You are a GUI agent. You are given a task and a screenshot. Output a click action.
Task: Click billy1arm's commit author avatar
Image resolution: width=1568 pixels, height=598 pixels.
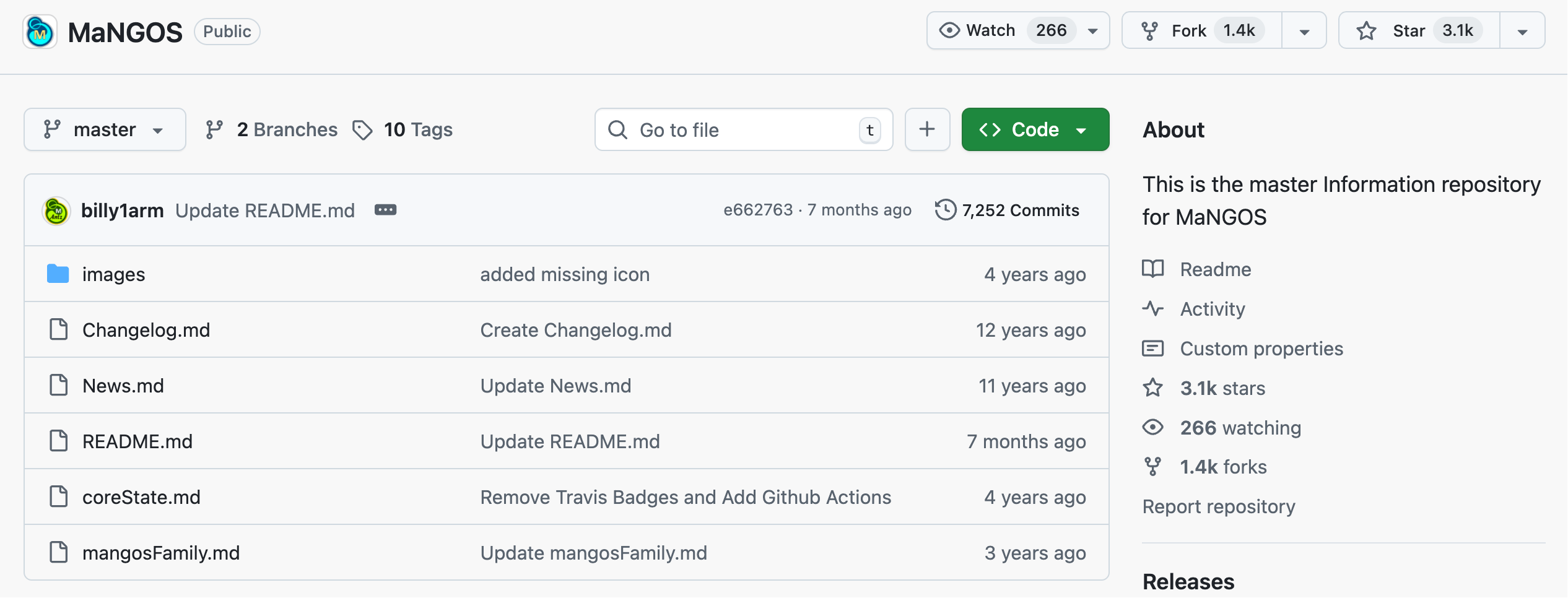click(56, 211)
